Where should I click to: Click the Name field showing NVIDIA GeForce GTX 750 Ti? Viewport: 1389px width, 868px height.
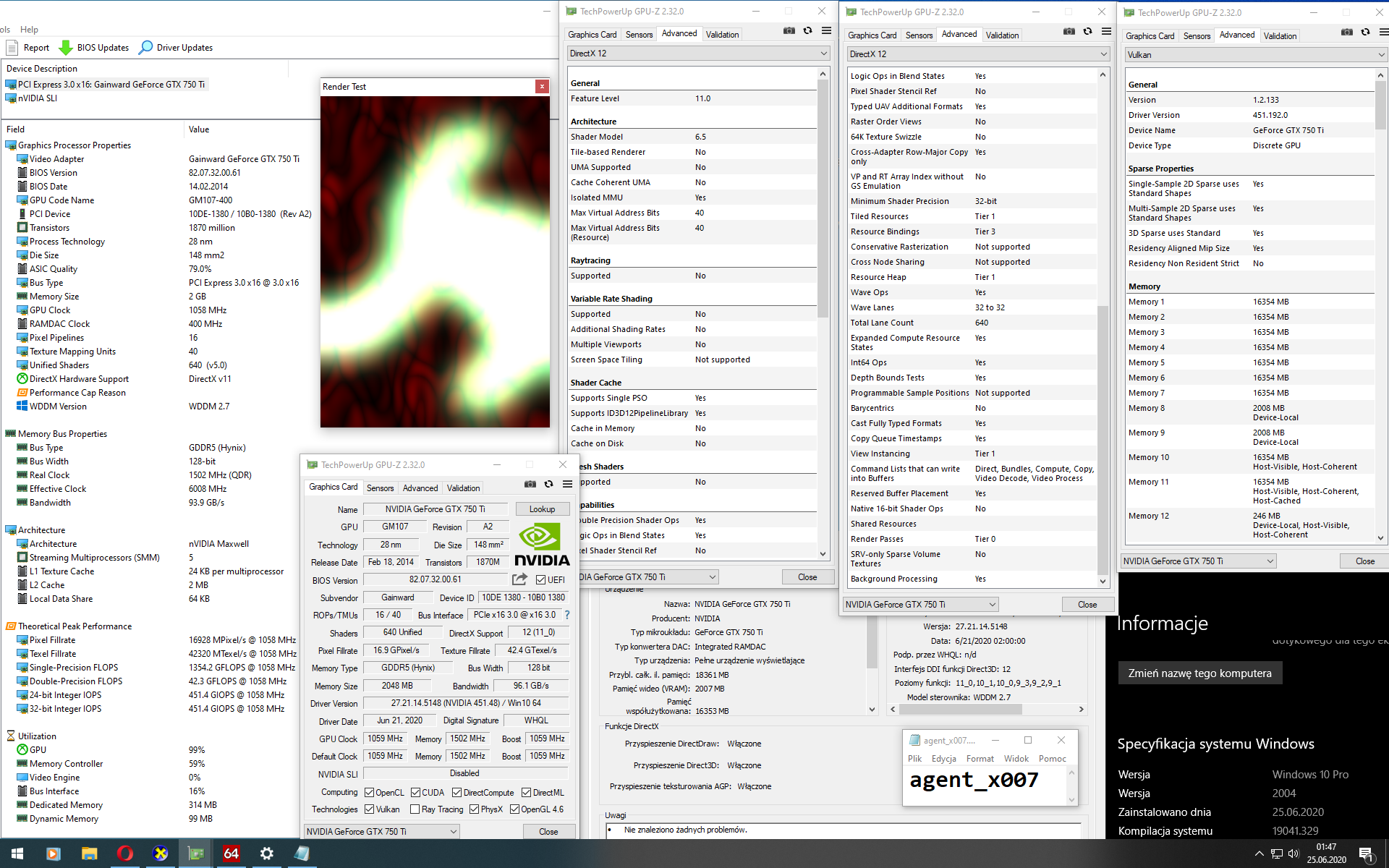[x=435, y=509]
